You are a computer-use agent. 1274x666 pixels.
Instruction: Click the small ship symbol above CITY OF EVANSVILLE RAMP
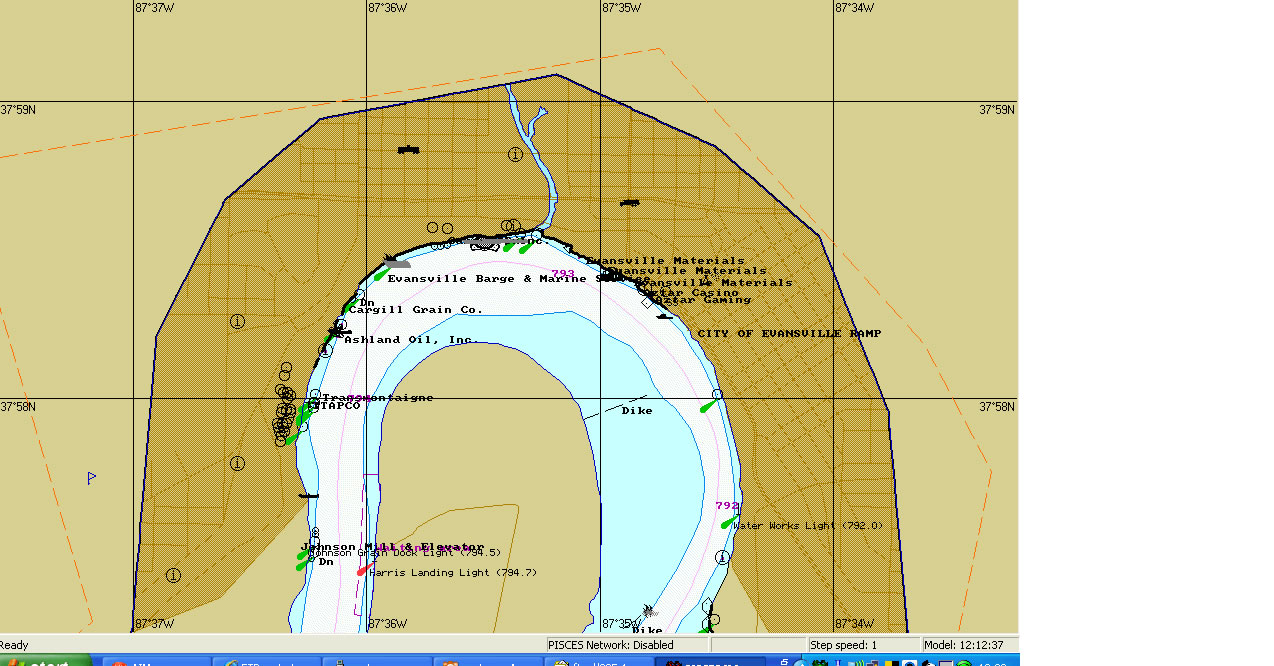[664, 317]
